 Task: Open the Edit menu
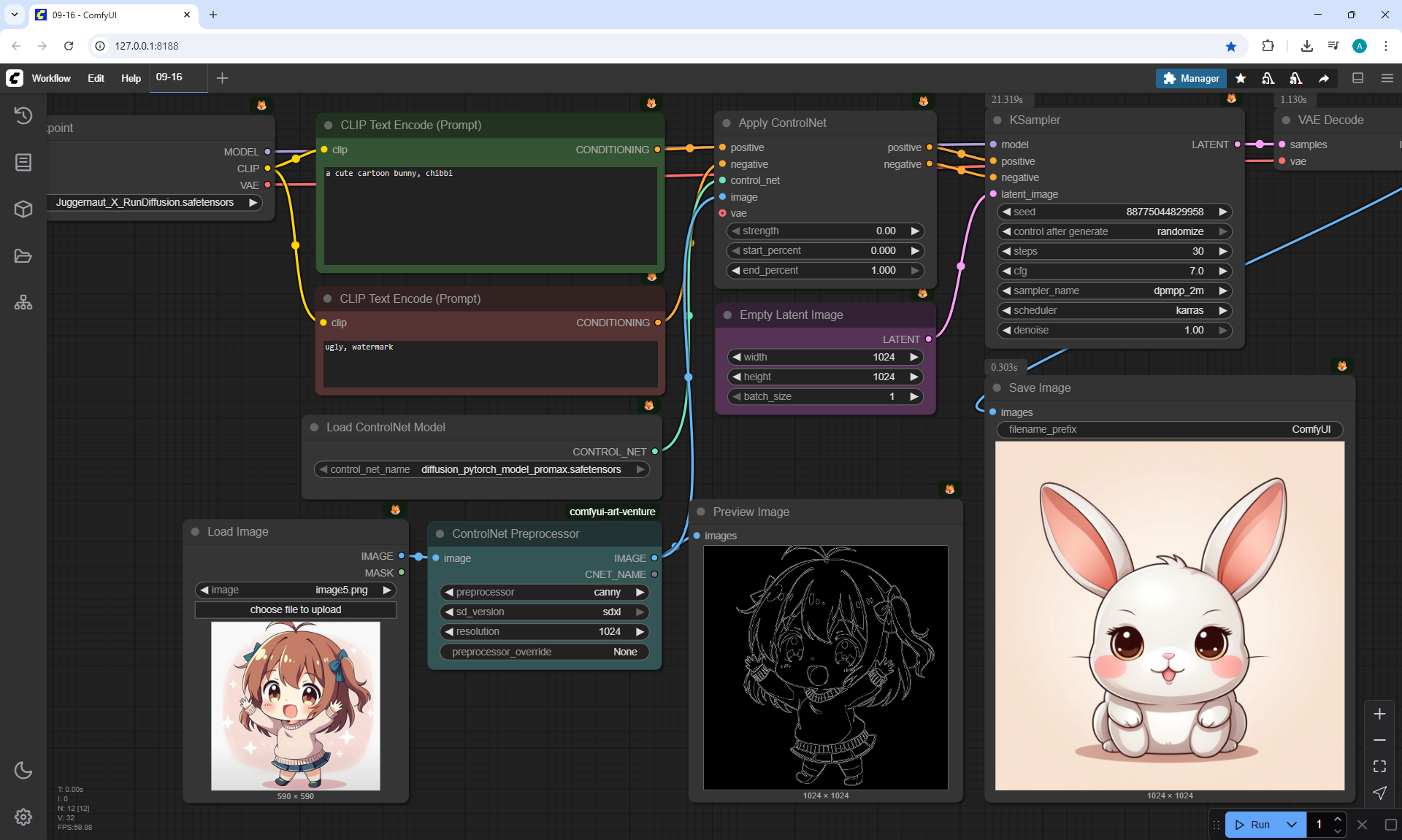click(96, 78)
